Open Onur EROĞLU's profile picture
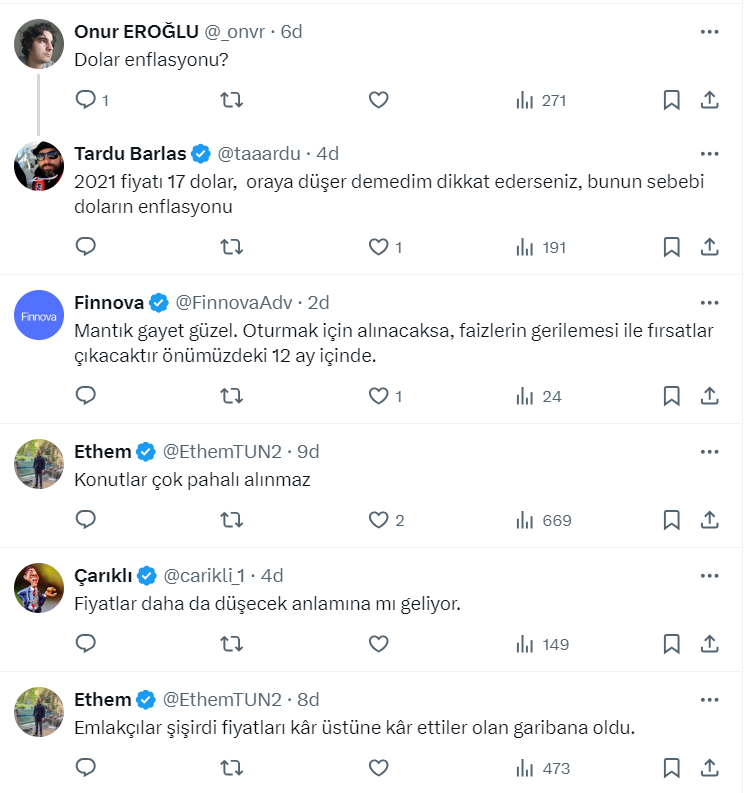 click(x=39, y=43)
